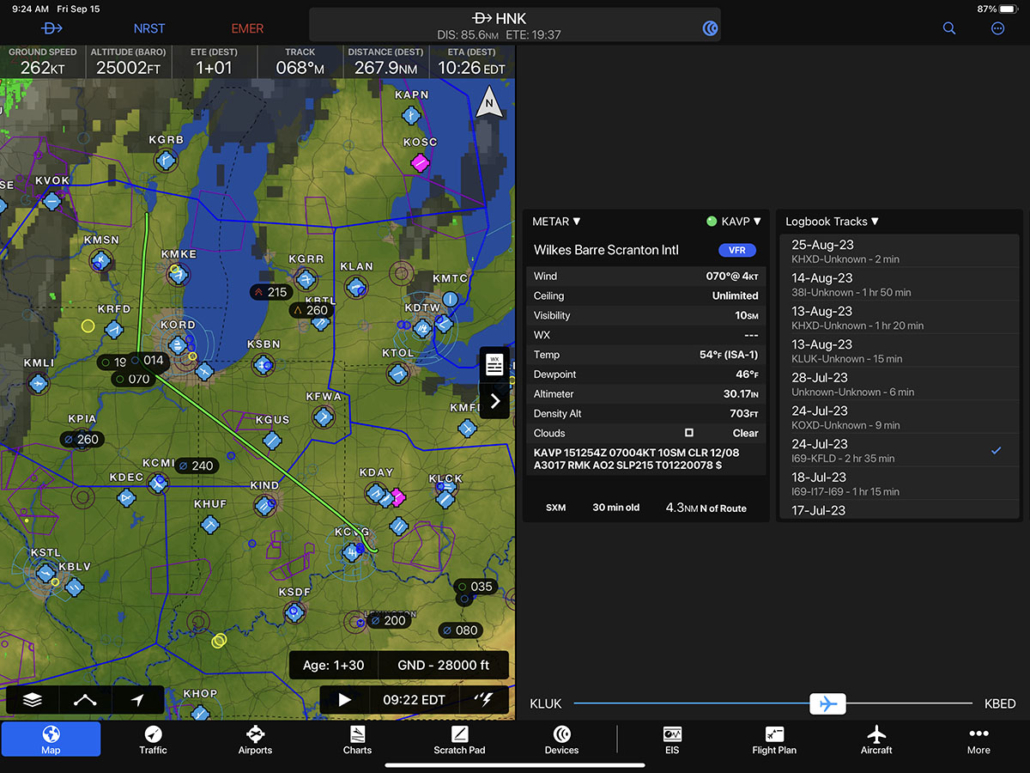Tap the search magnifier icon
Screen dimensions: 1030x773
[948, 28]
